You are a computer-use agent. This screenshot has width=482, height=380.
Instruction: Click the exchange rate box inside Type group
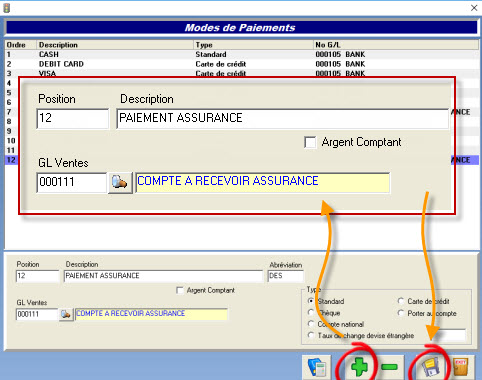(450, 335)
